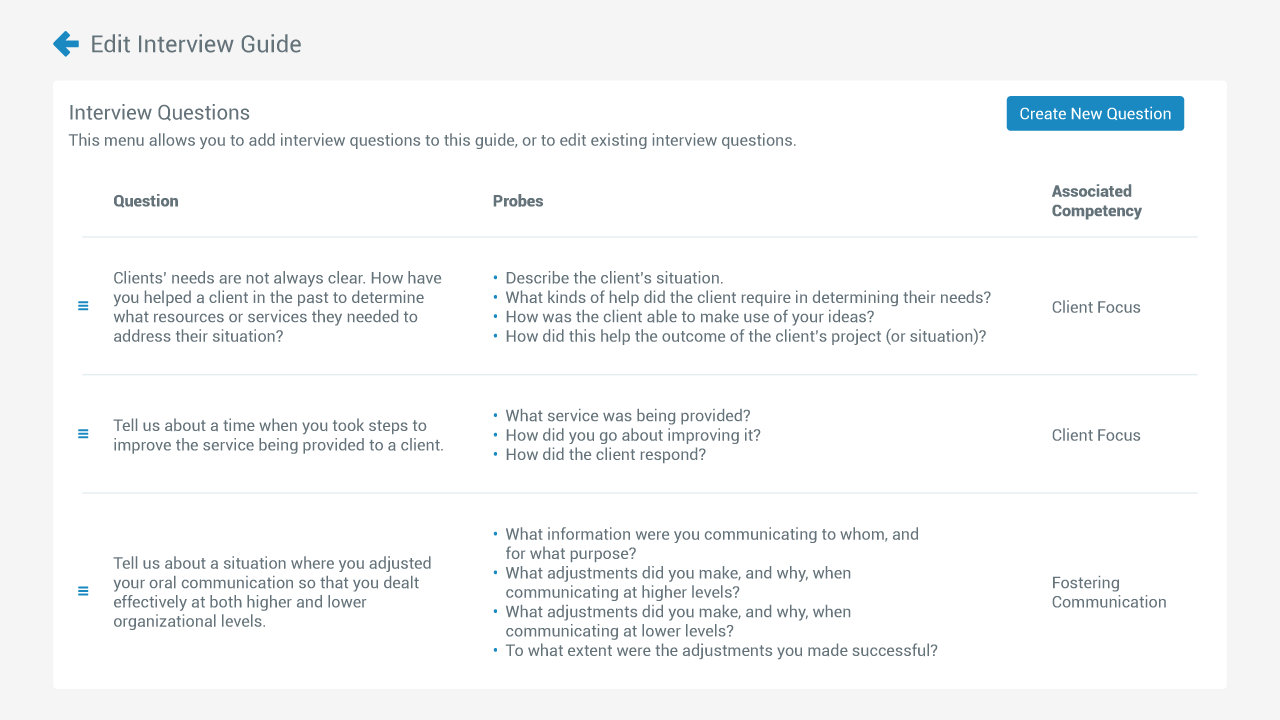Click Client Focus in the clients' needs row
The width and height of the screenshot is (1280, 720).
(1096, 307)
